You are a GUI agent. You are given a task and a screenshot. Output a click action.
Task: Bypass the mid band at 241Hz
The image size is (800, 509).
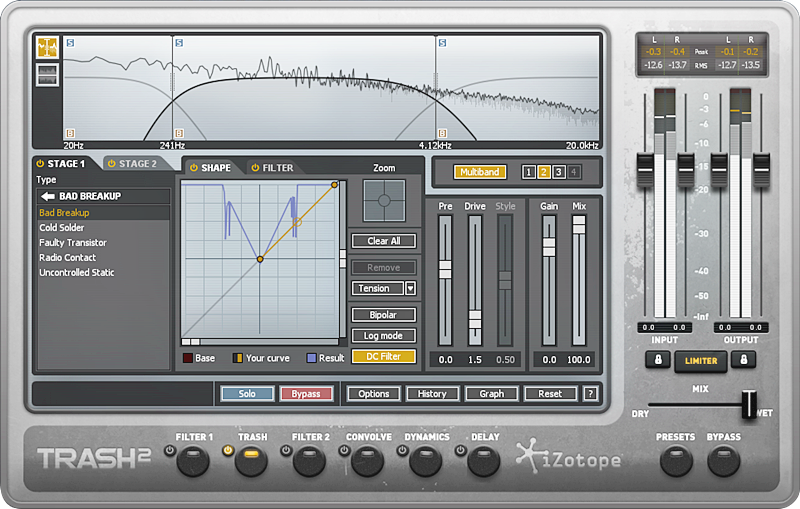point(179,133)
